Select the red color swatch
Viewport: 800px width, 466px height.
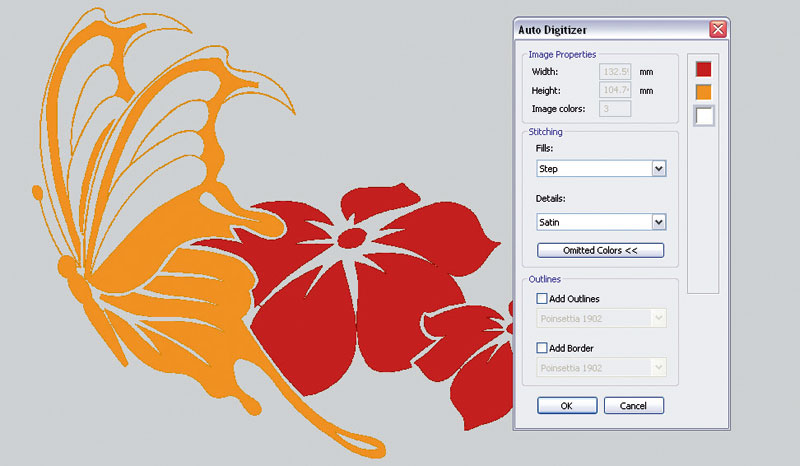(704, 69)
